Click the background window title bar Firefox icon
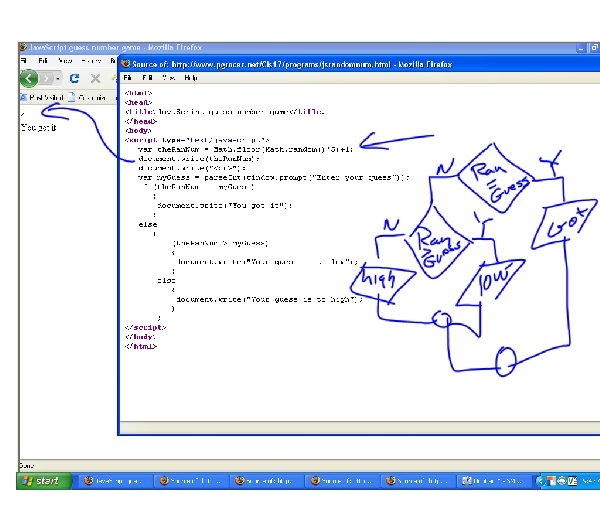This screenshot has width=600, height=512. tap(24, 47)
